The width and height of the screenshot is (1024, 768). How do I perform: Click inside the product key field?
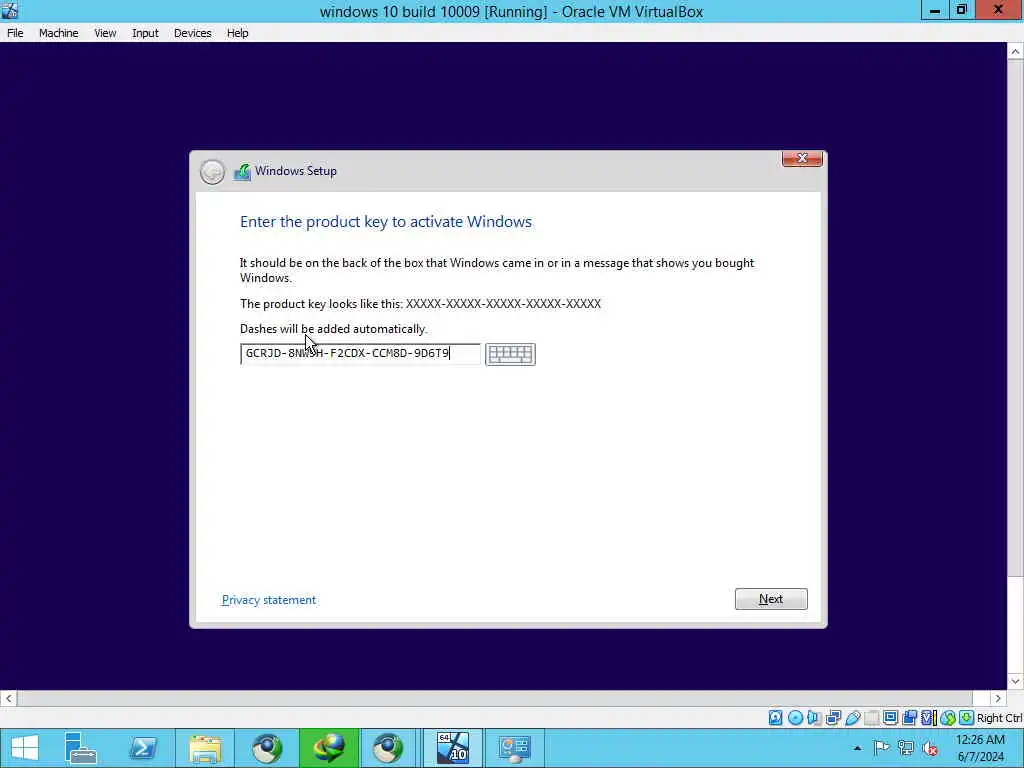360,354
